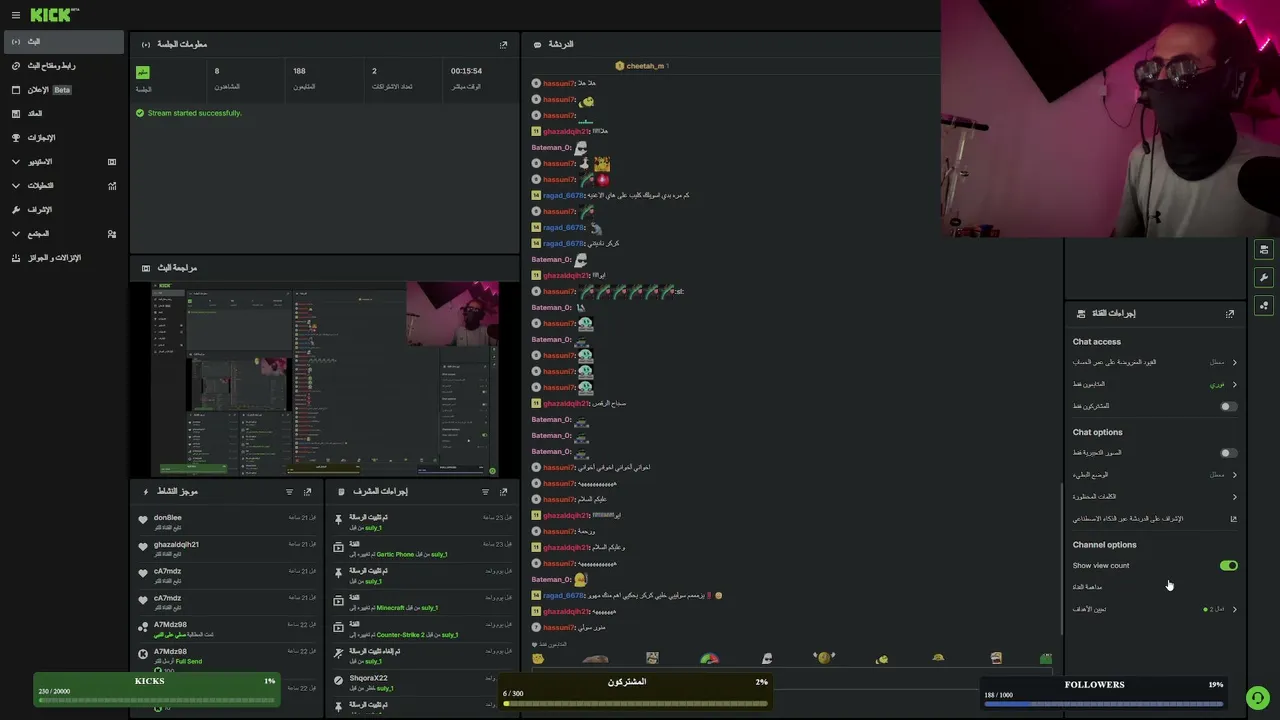This screenshot has width=1280, height=720.
Task: Toggle Show view count switch
Action: (x=1229, y=566)
